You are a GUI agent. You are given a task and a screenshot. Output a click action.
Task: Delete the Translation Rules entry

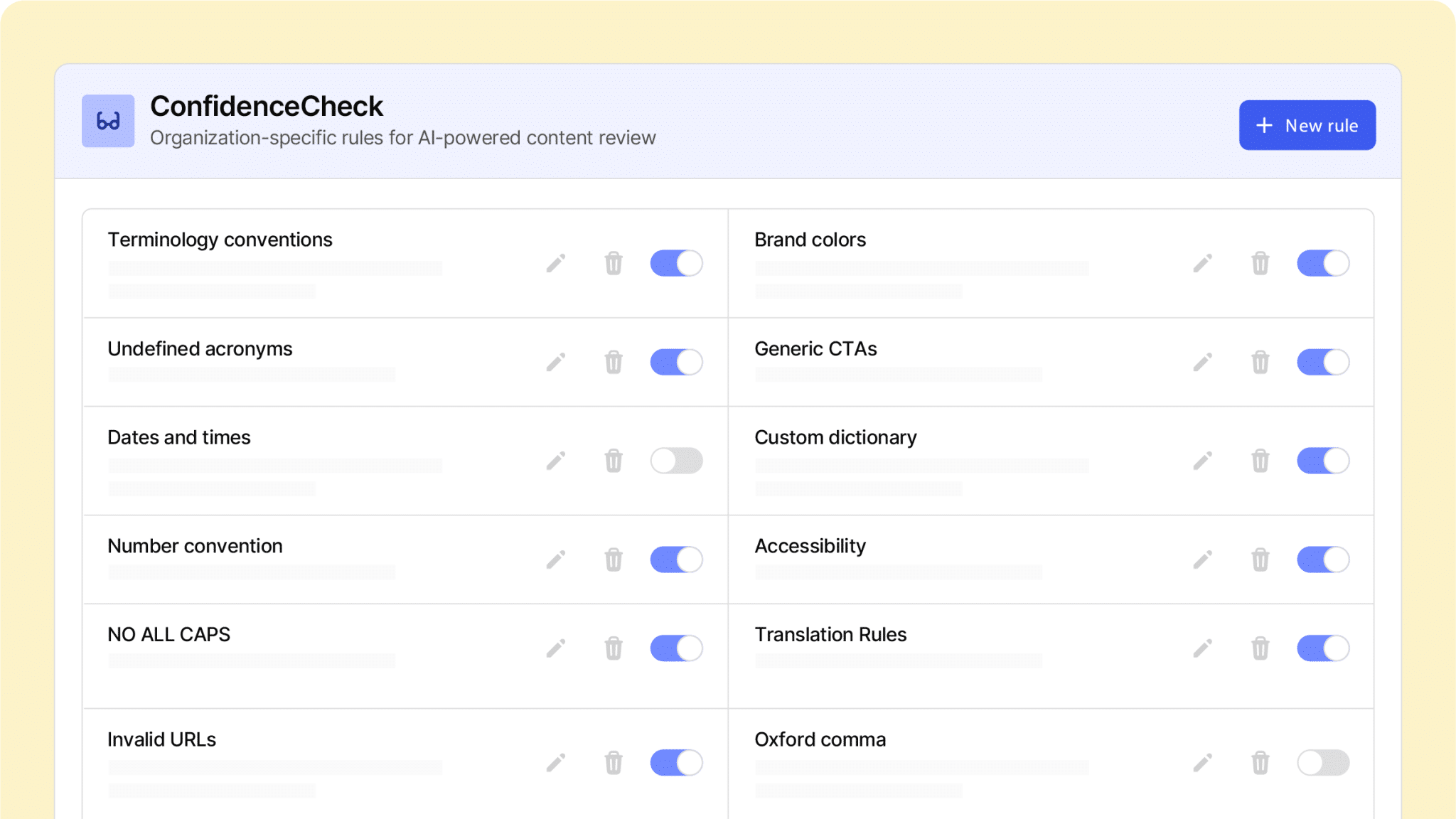[1260, 648]
